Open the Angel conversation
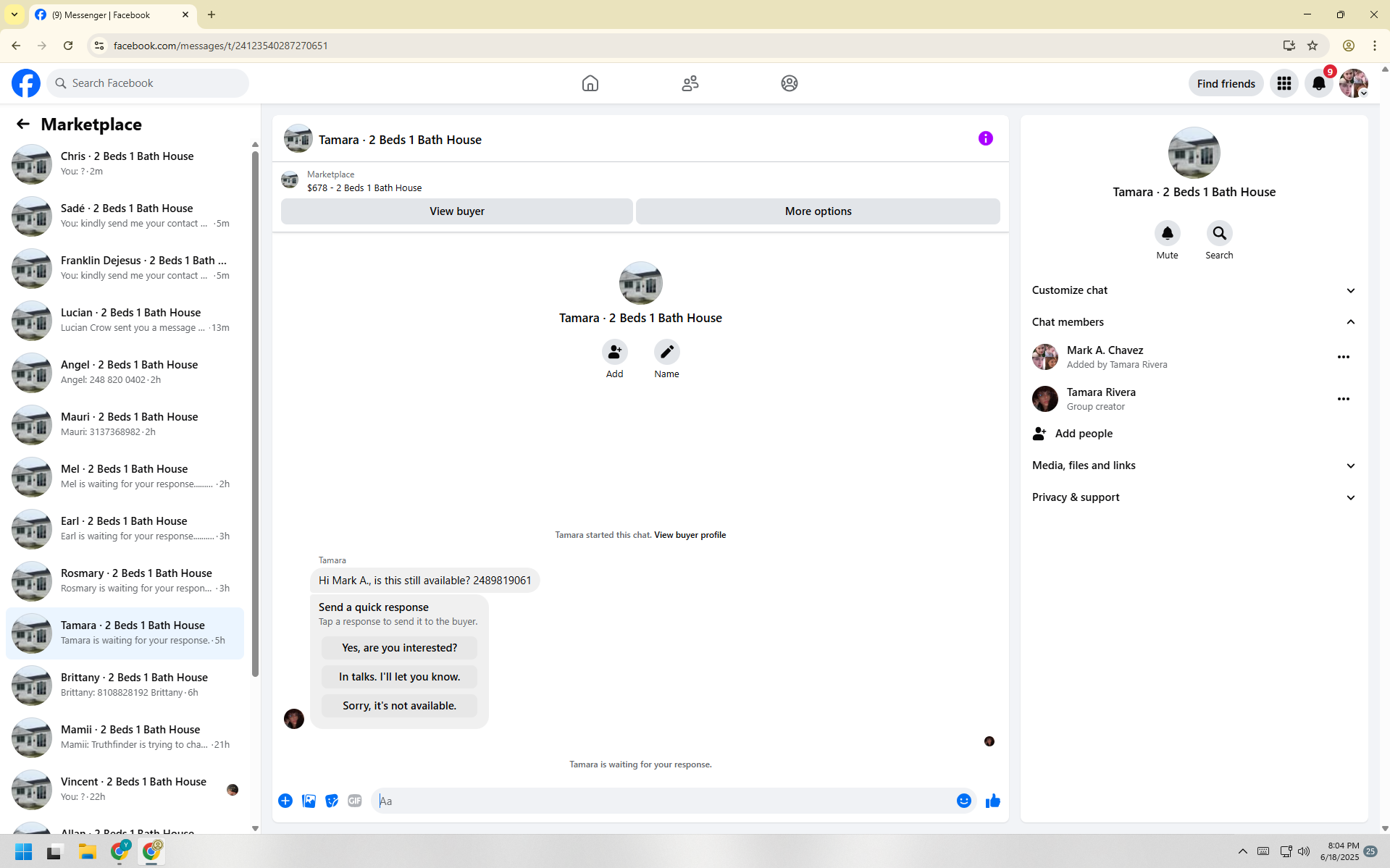This screenshot has height=868, width=1390. (125, 372)
